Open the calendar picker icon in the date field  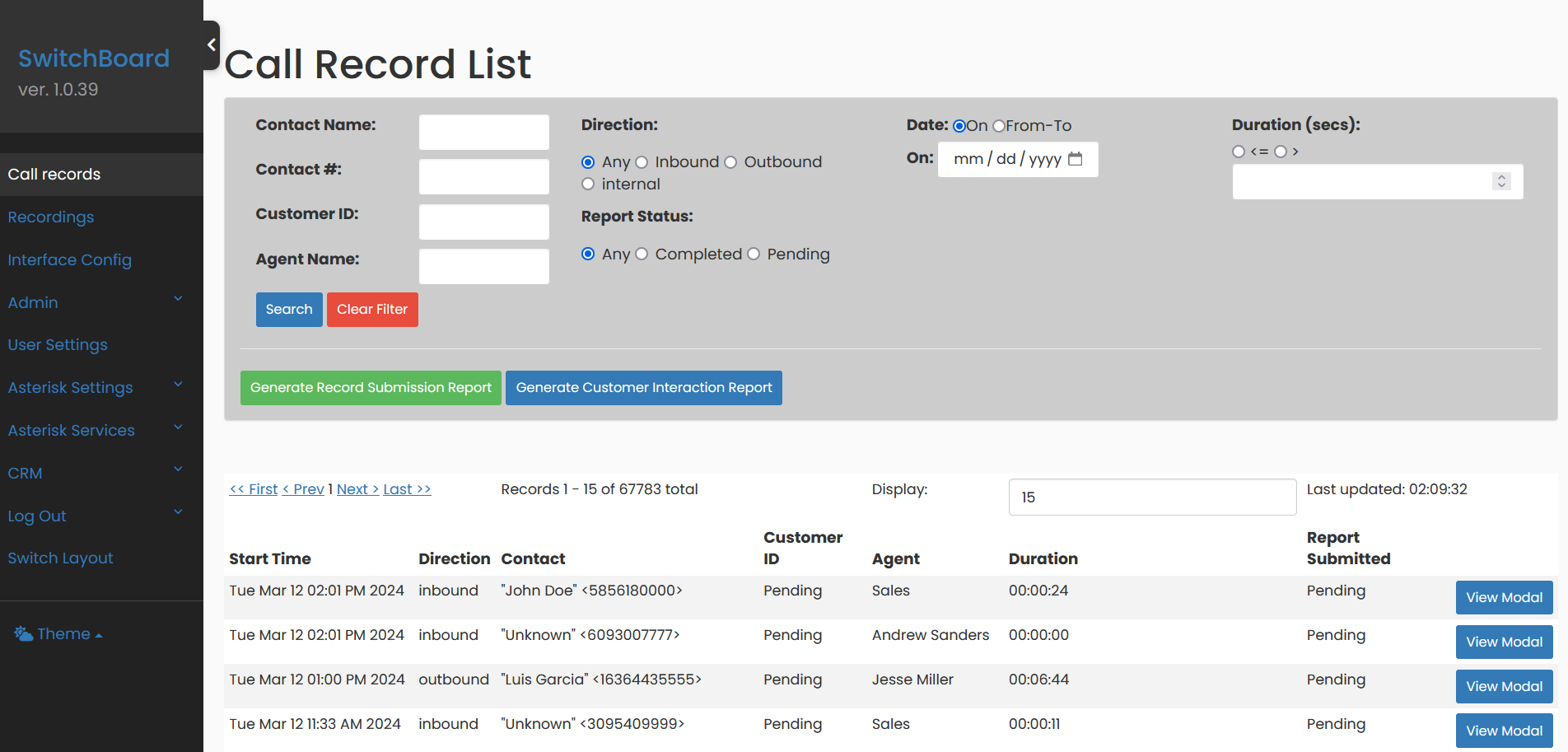pos(1075,159)
